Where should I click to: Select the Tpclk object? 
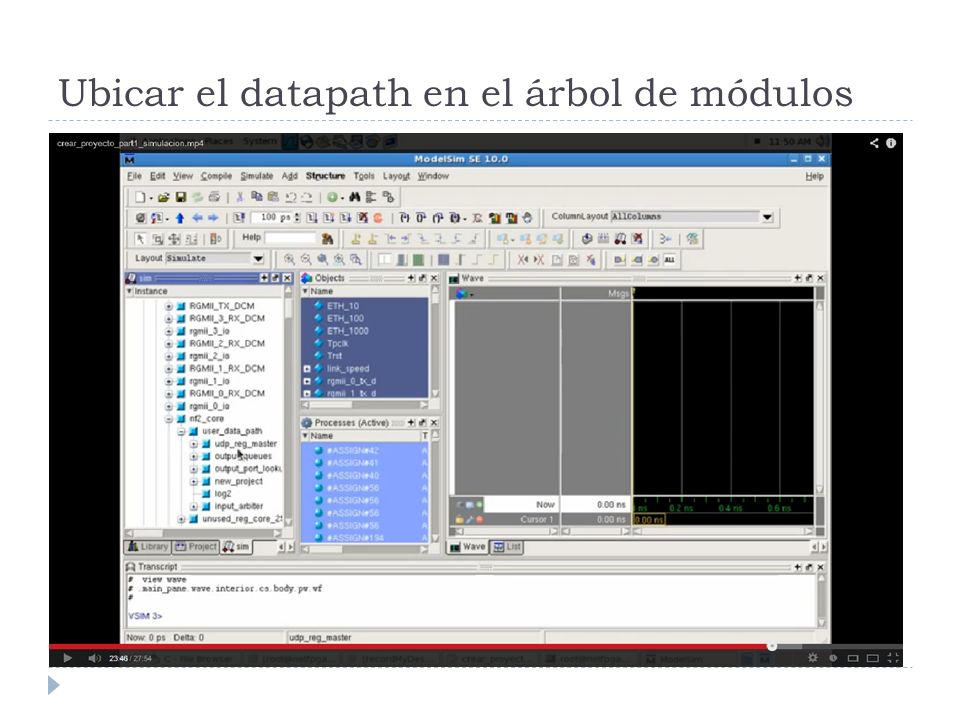click(x=337, y=343)
